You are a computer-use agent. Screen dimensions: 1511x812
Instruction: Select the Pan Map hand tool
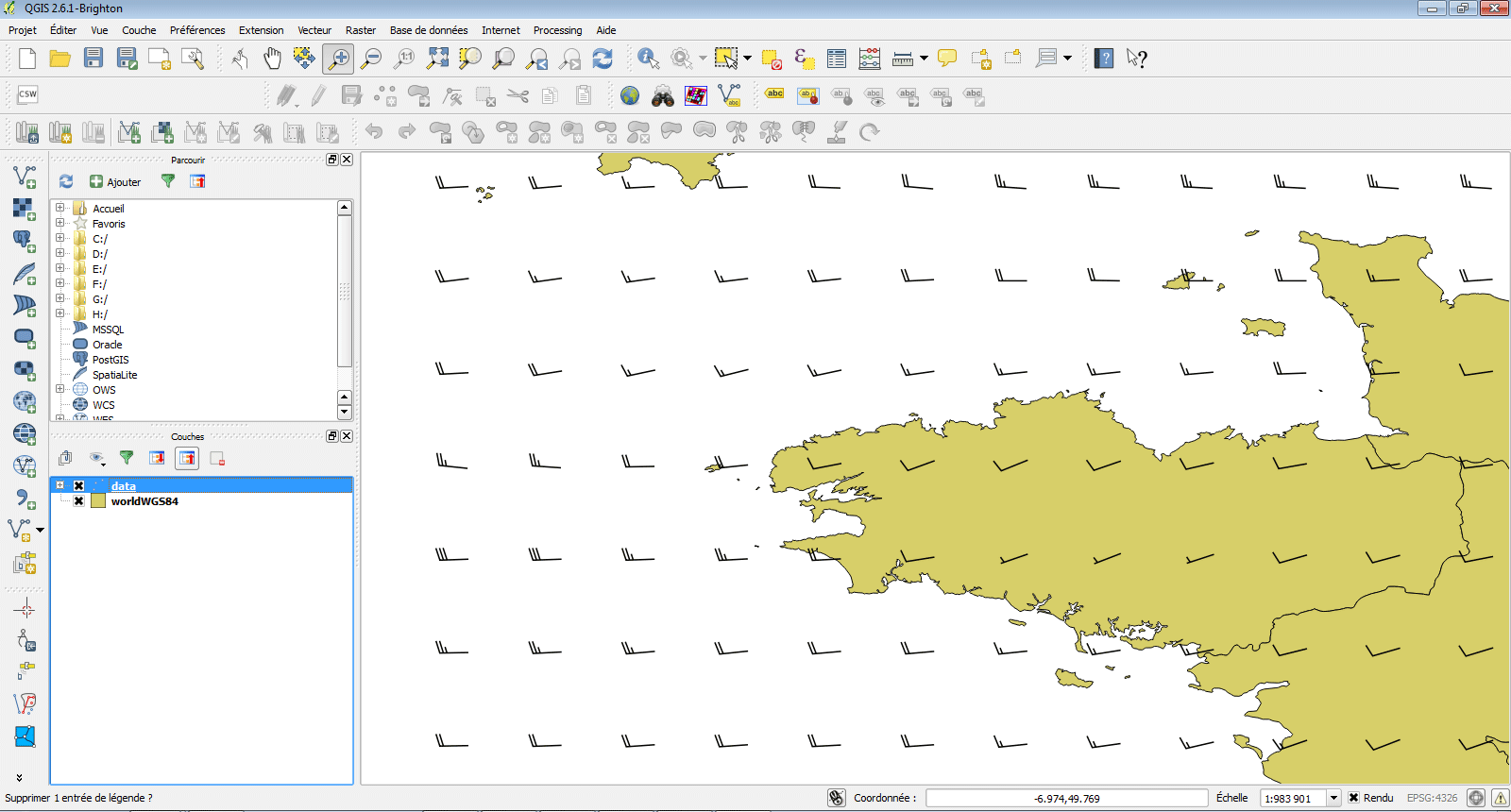coord(272,59)
